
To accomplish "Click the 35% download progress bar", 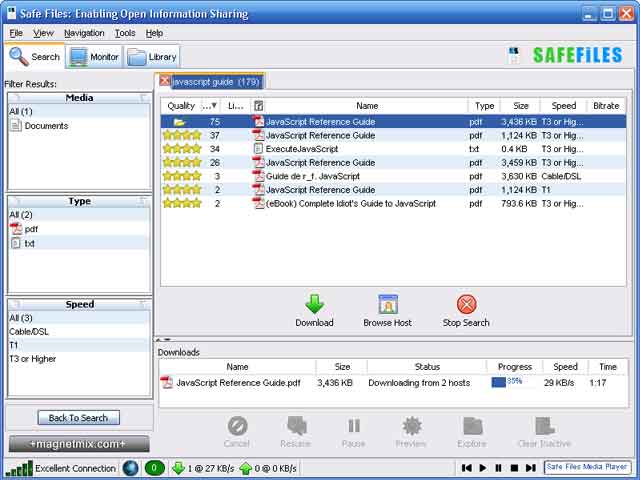I will (x=514, y=382).
